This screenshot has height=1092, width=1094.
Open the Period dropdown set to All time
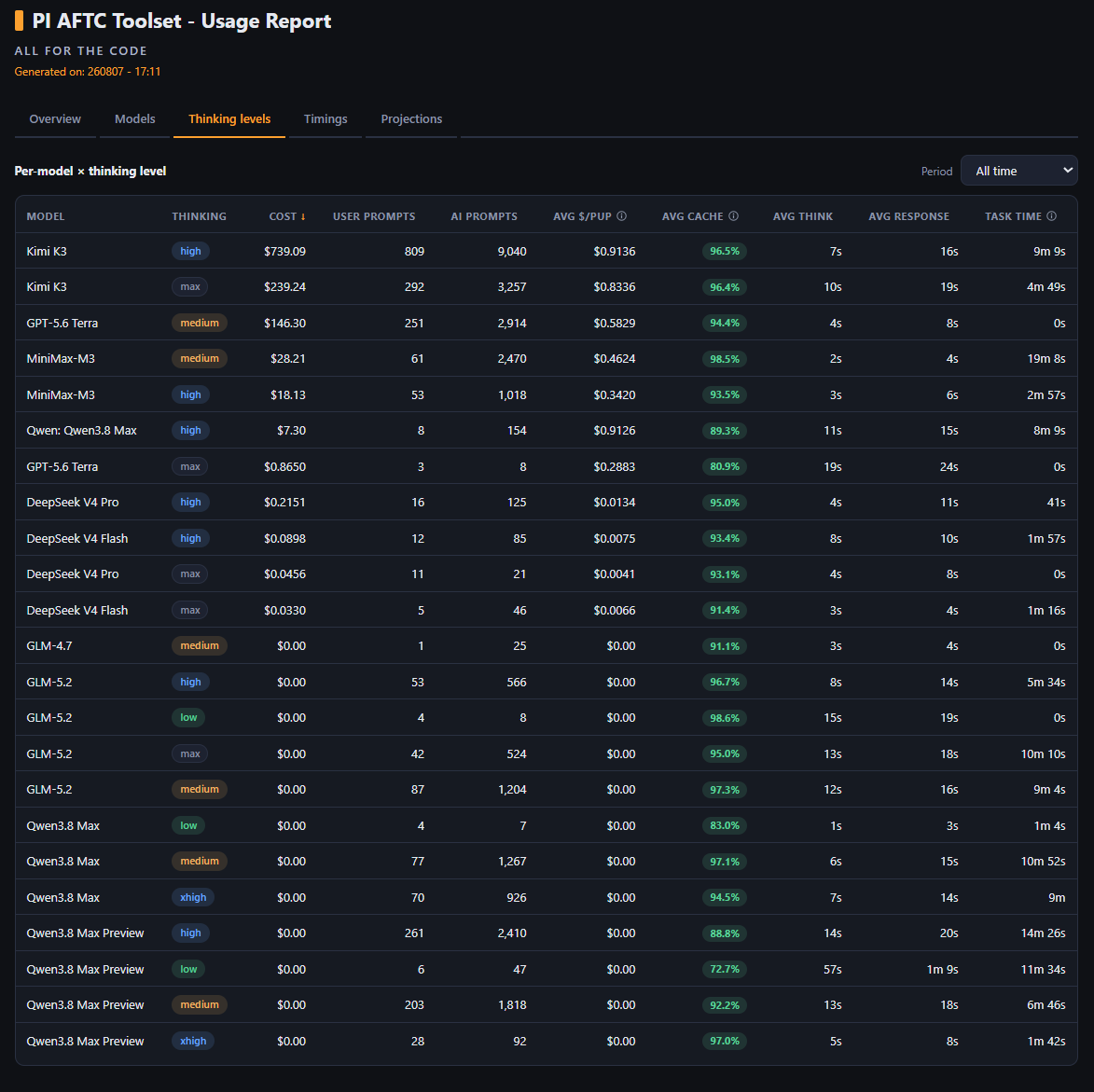pos(1018,171)
